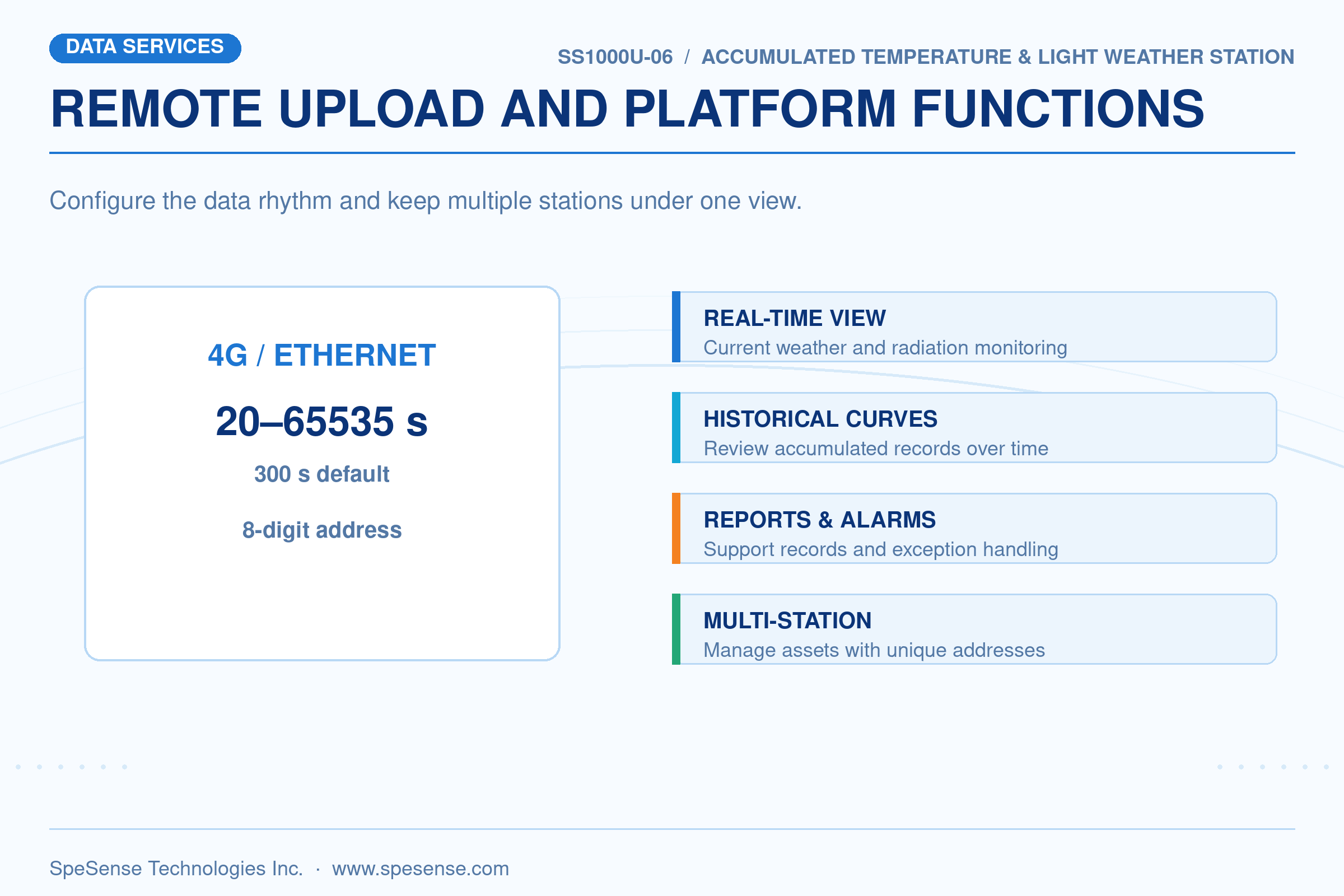Select the HISTORICAL CURVES card
1344x896 pixels.
(x=974, y=427)
